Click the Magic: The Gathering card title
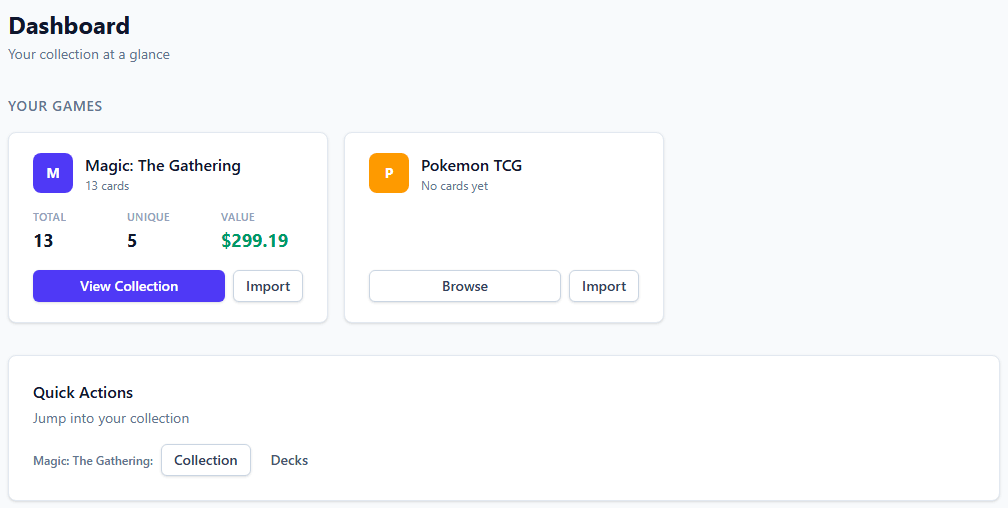This screenshot has width=1008, height=508. [x=163, y=165]
